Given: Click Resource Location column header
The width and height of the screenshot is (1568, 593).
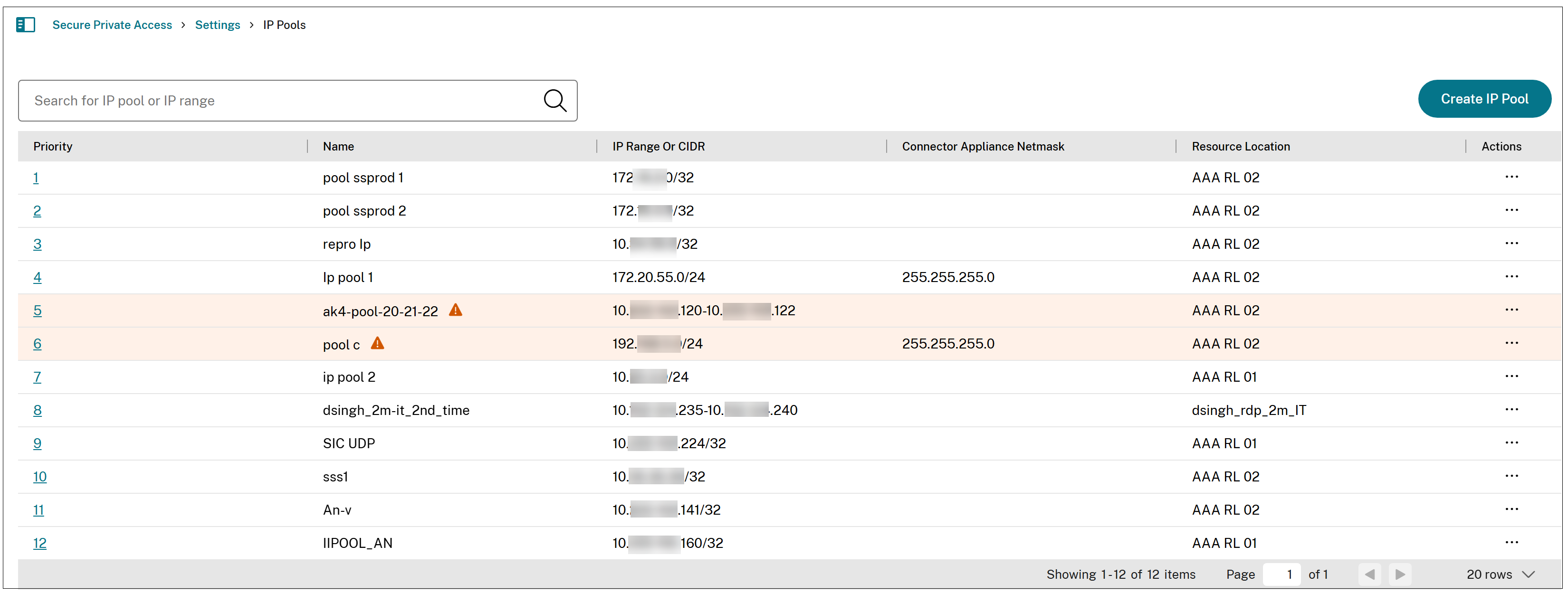Looking at the screenshot, I should (1241, 146).
